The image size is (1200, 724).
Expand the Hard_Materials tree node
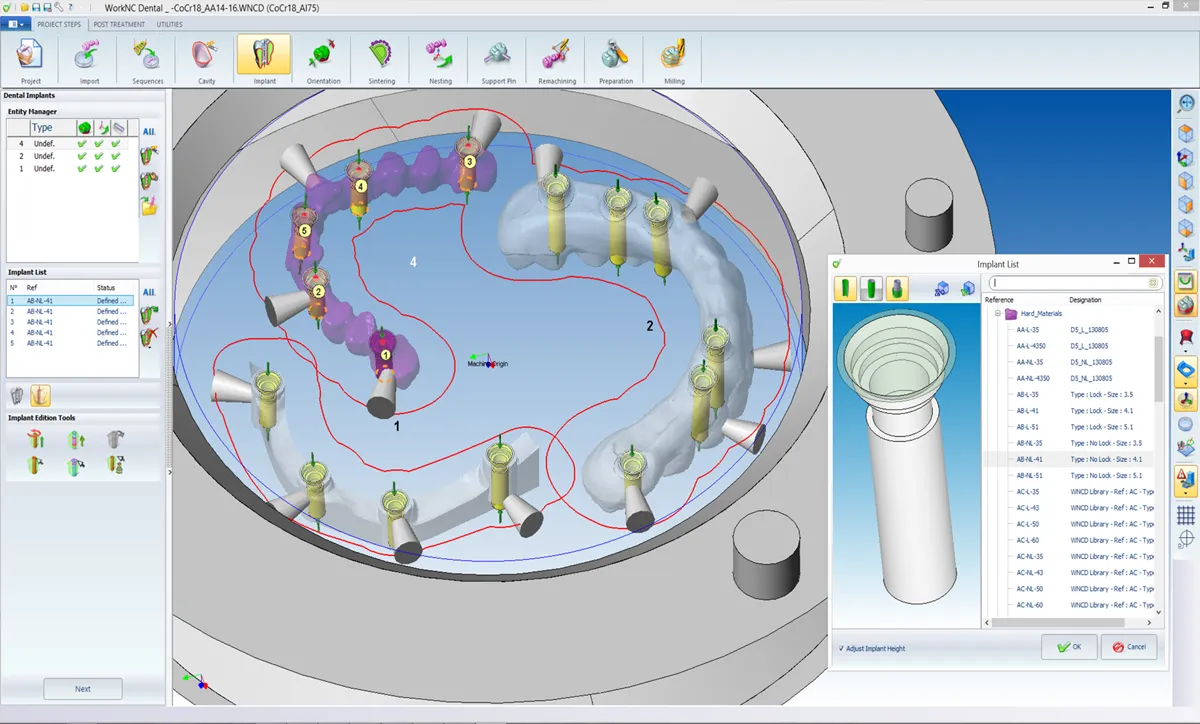(x=997, y=313)
